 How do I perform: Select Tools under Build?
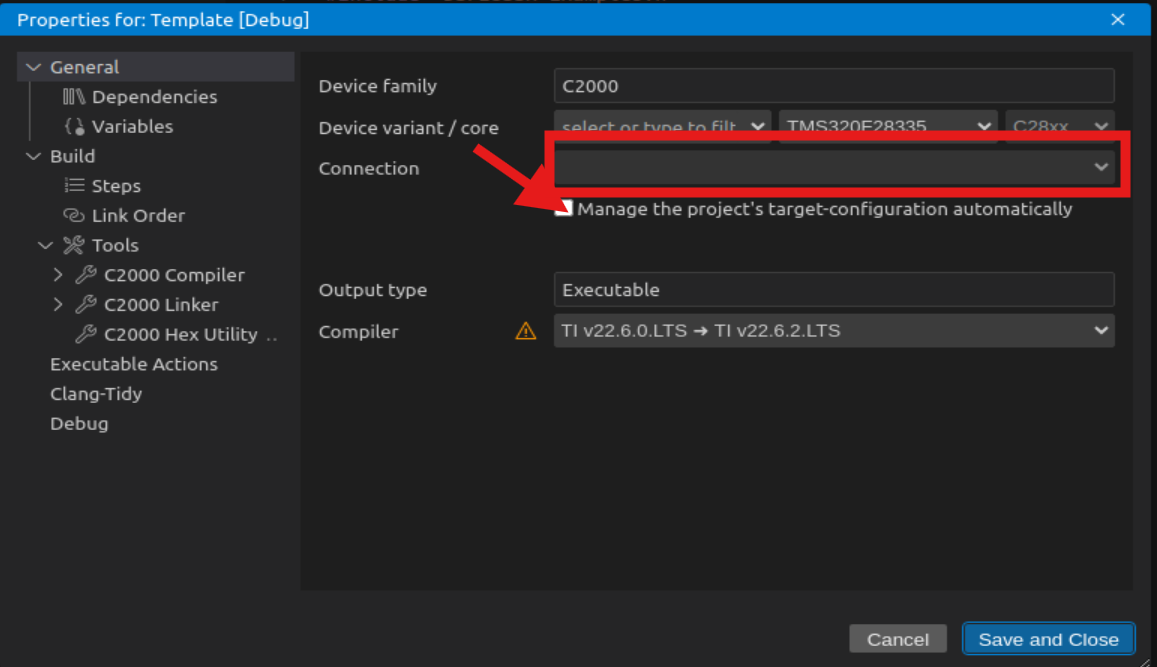click(115, 245)
